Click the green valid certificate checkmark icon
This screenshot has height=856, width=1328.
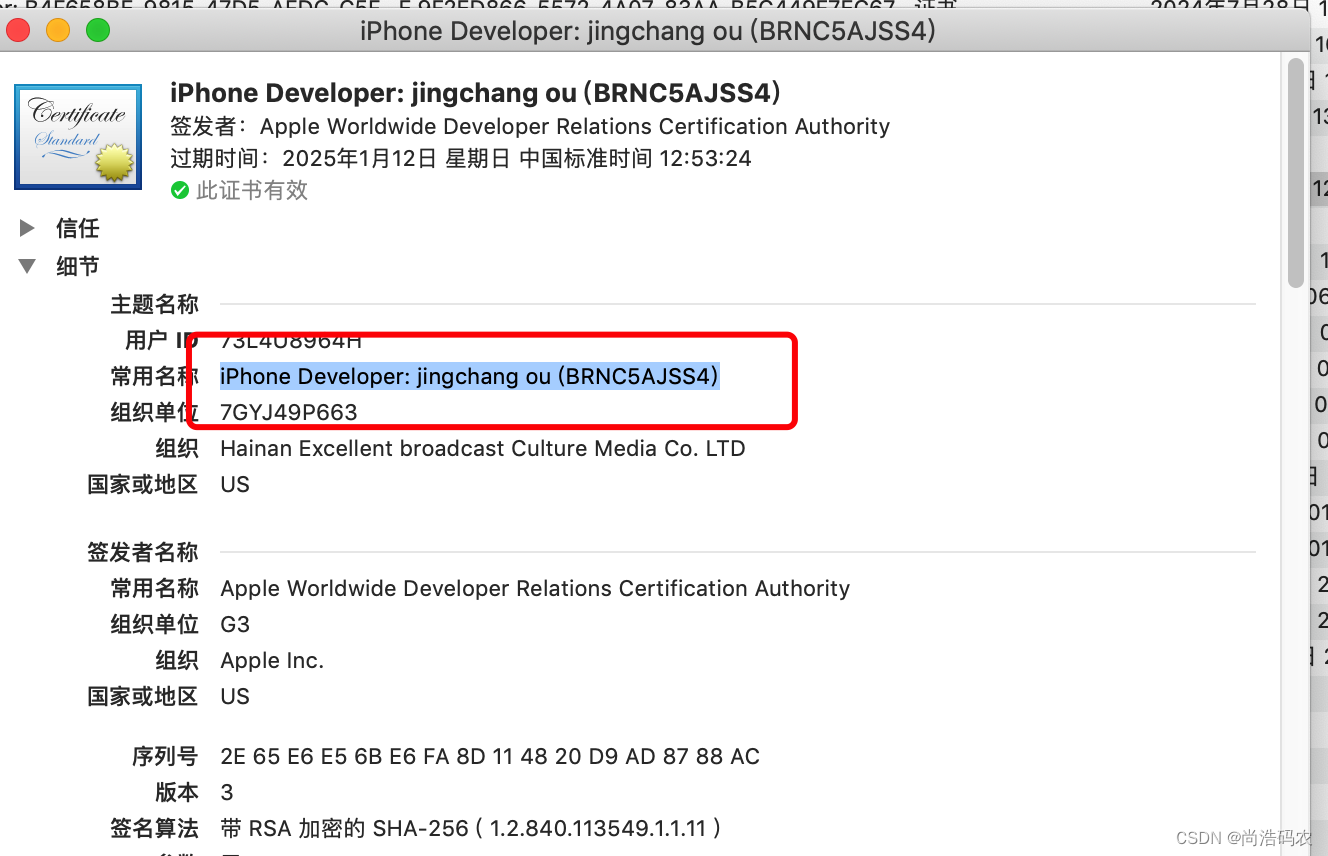181,190
